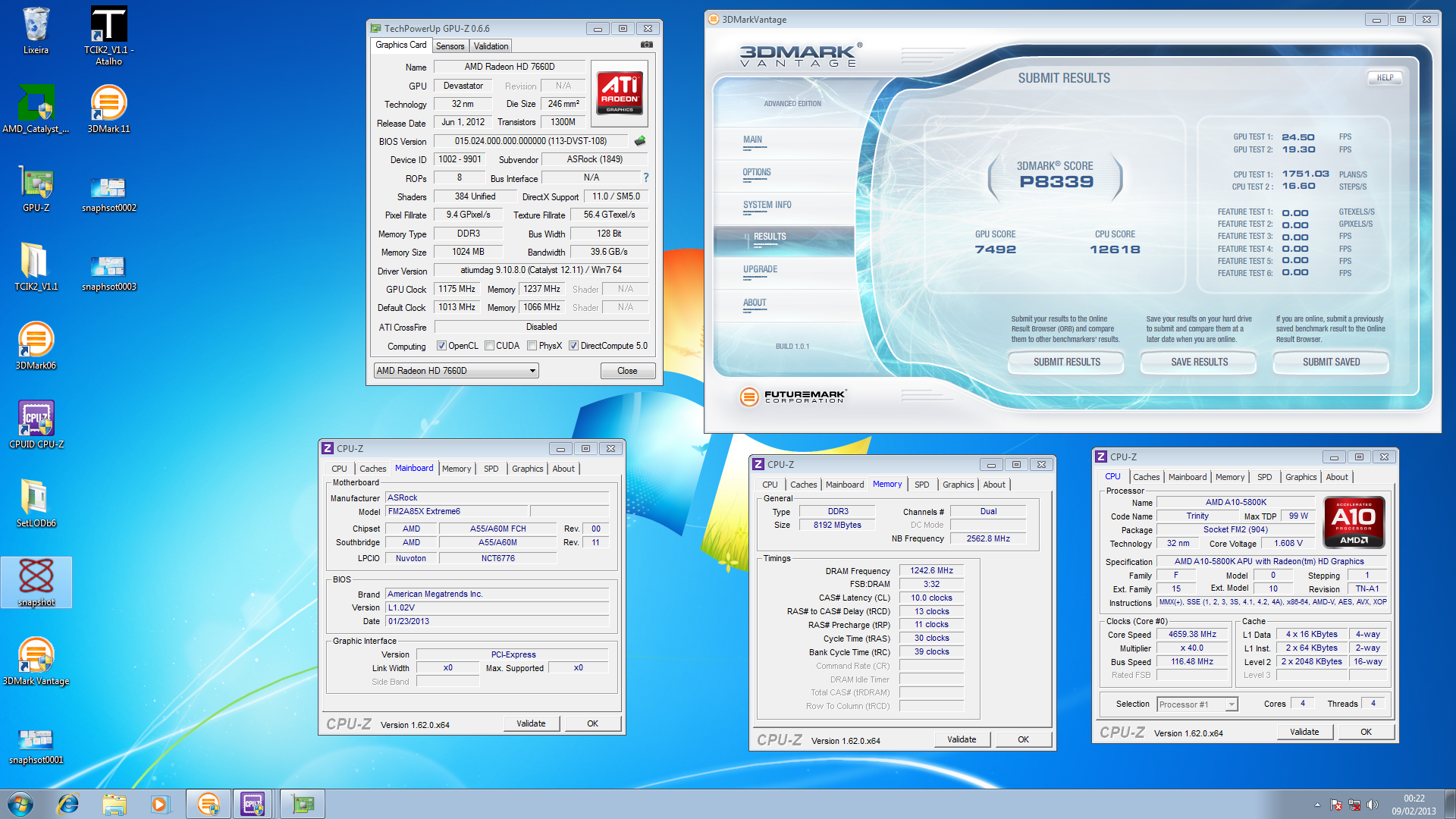1456x819 pixels.
Task: Click HELP button in 3DMark Vantage
Action: tap(1385, 77)
